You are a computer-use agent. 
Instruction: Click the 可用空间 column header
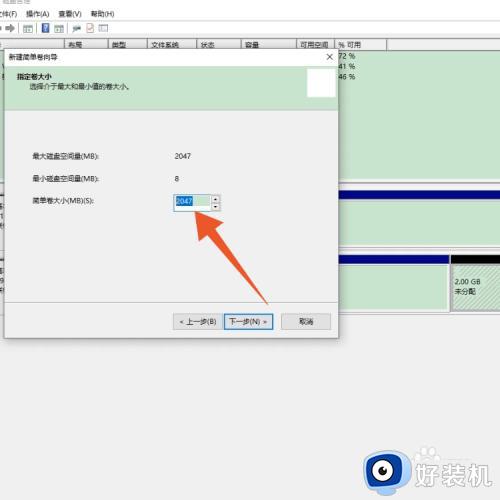pos(315,44)
